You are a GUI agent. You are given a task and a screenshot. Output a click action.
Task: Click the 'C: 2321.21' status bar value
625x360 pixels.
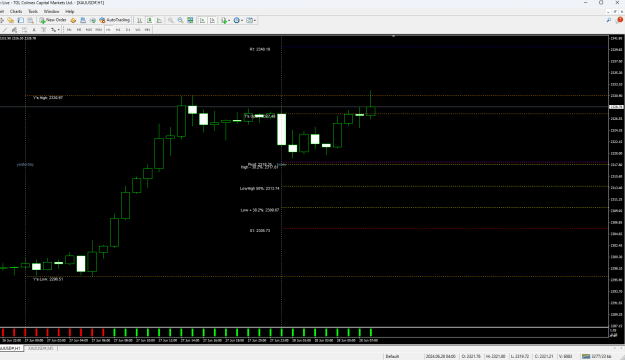[x=544, y=356]
